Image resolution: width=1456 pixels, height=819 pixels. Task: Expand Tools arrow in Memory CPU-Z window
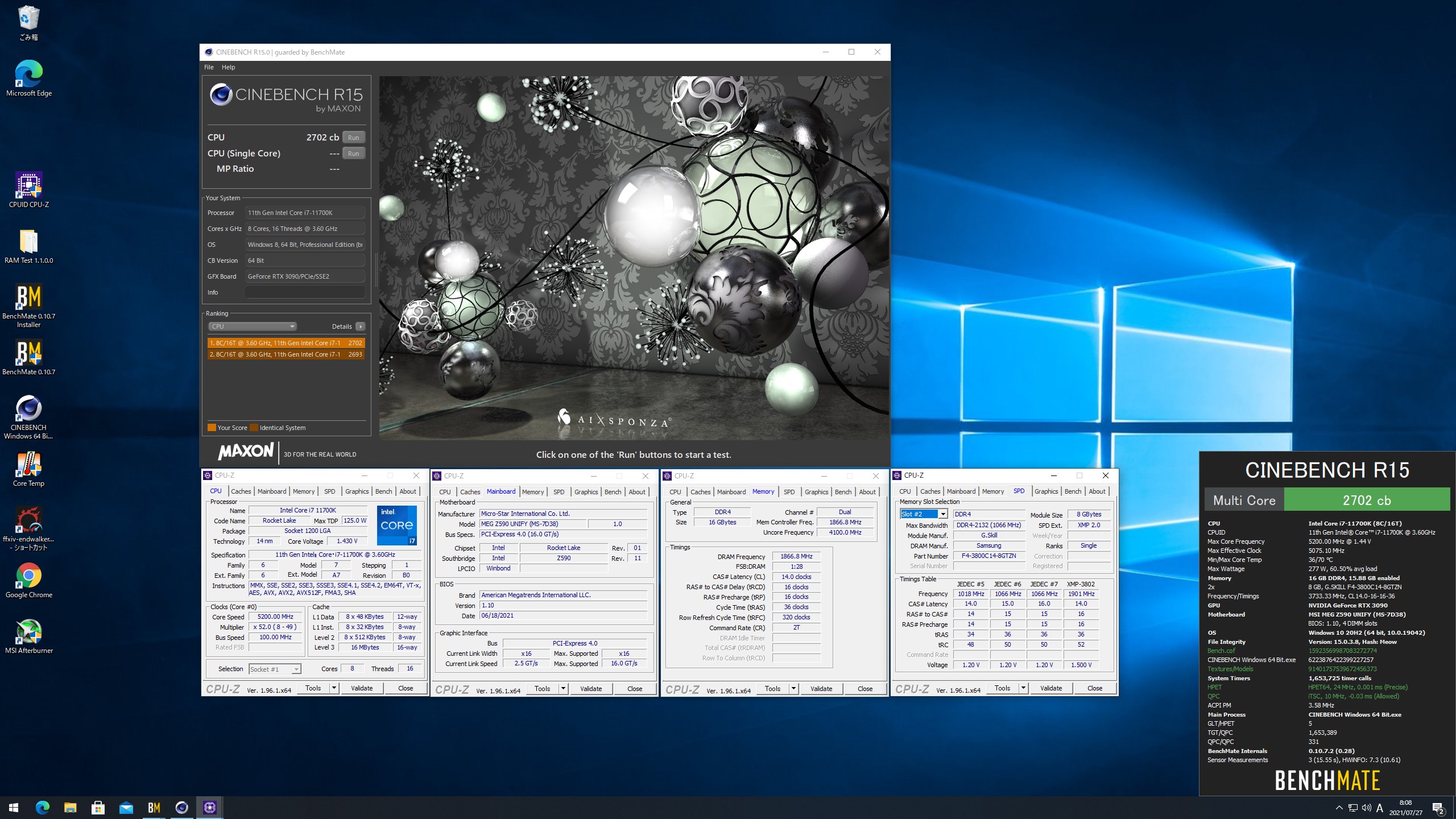click(x=793, y=689)
